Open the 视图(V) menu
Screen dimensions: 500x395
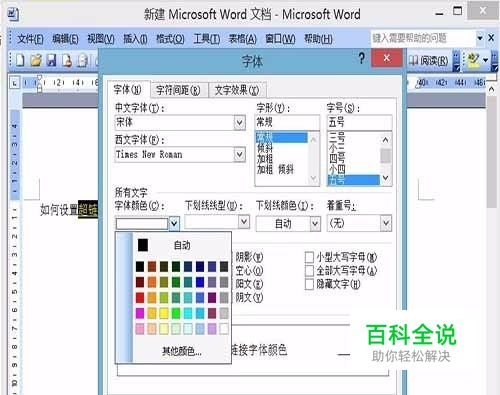click(101, 39)
